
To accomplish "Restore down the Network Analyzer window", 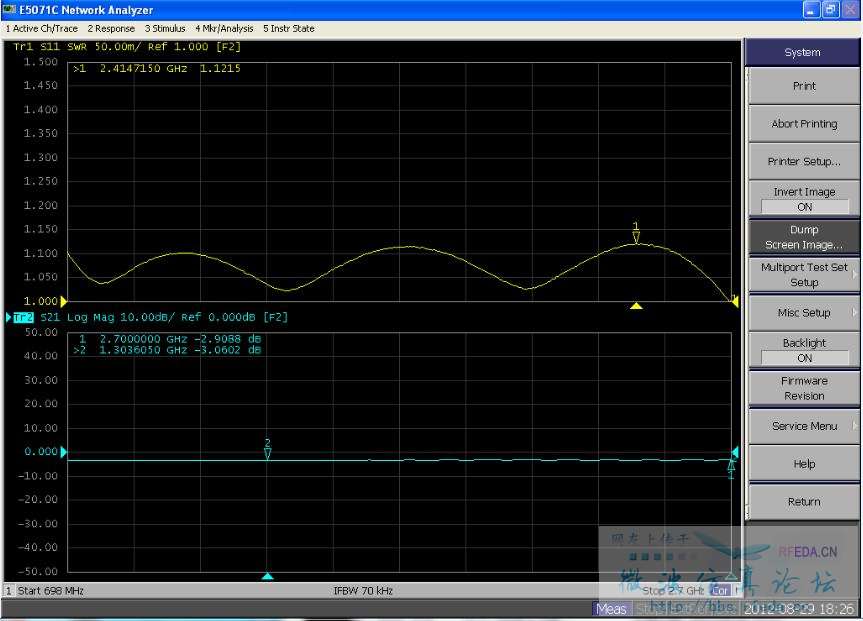I will [x=830, y=10].
